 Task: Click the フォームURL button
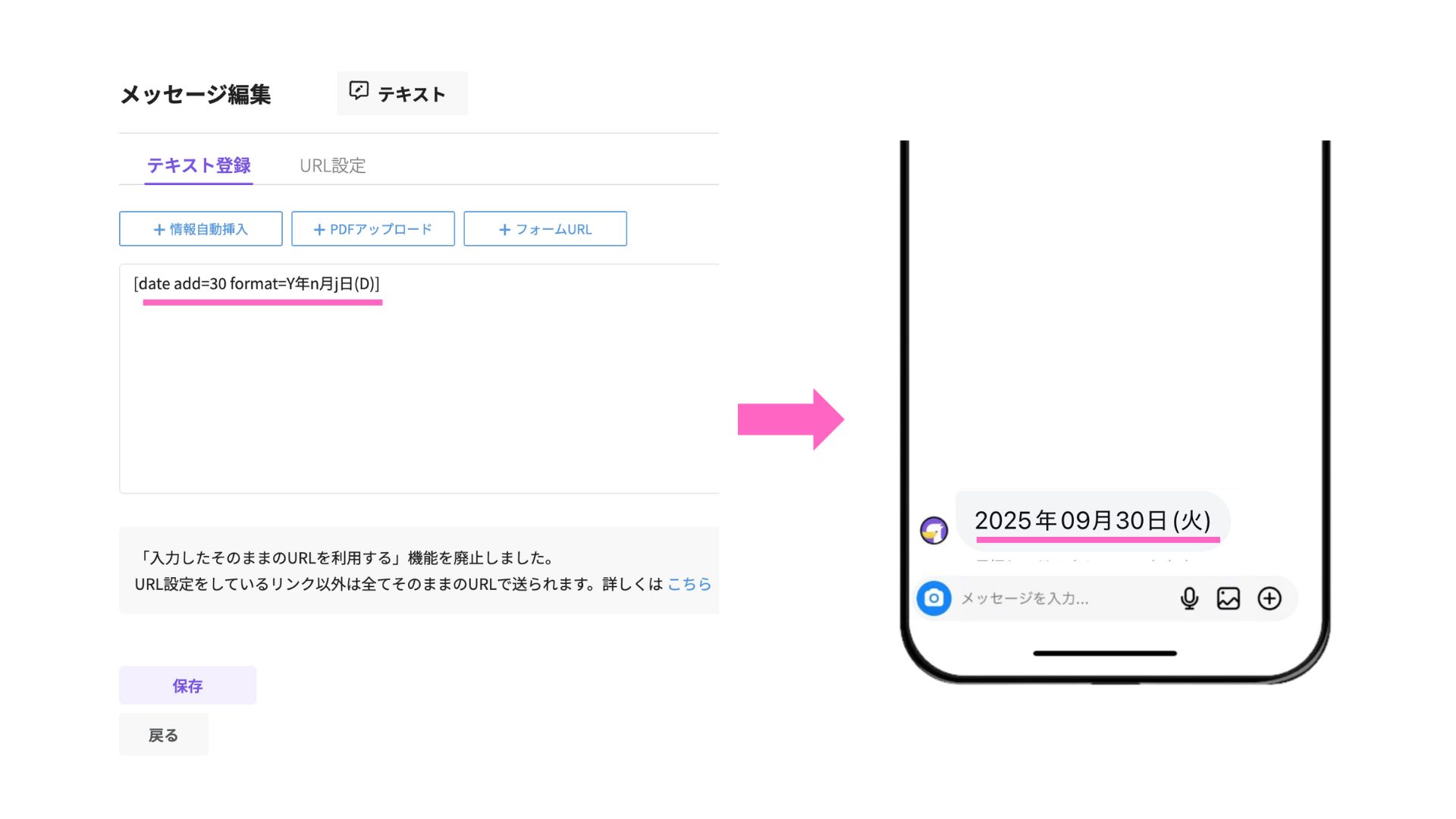tap(545, 229)
